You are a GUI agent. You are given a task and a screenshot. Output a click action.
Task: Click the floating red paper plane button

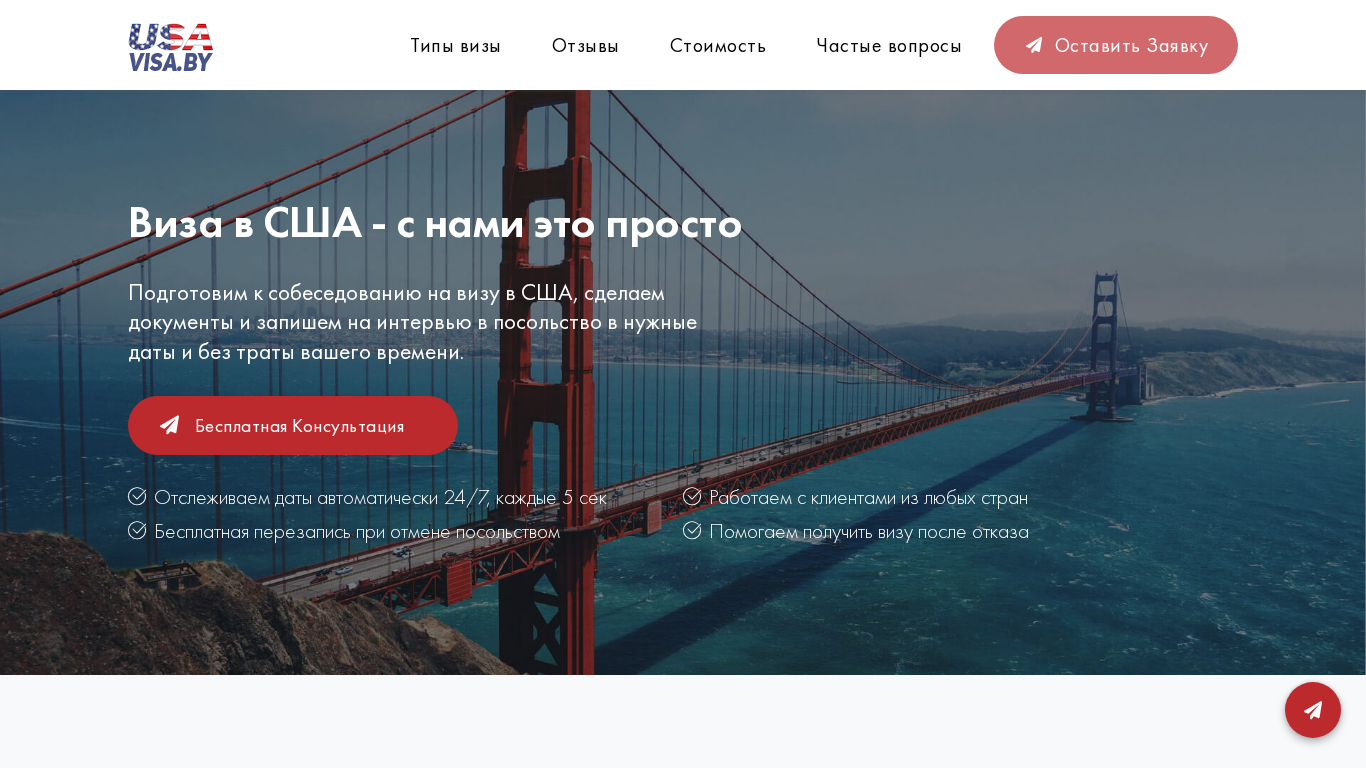(x=1313, y=710)
